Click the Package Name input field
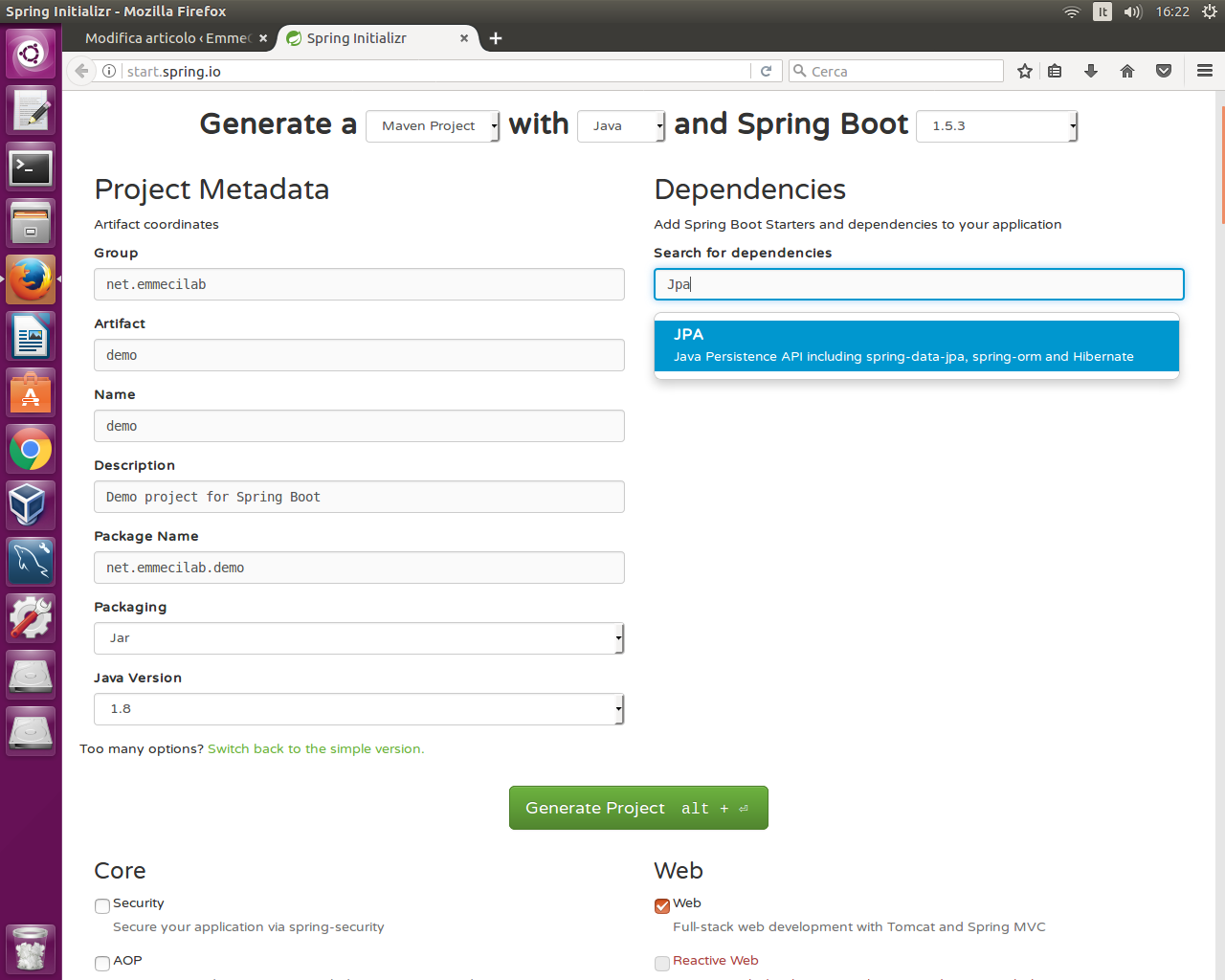Image resolution: width=1225 pixels, height=980 pixels. (359, 568)
